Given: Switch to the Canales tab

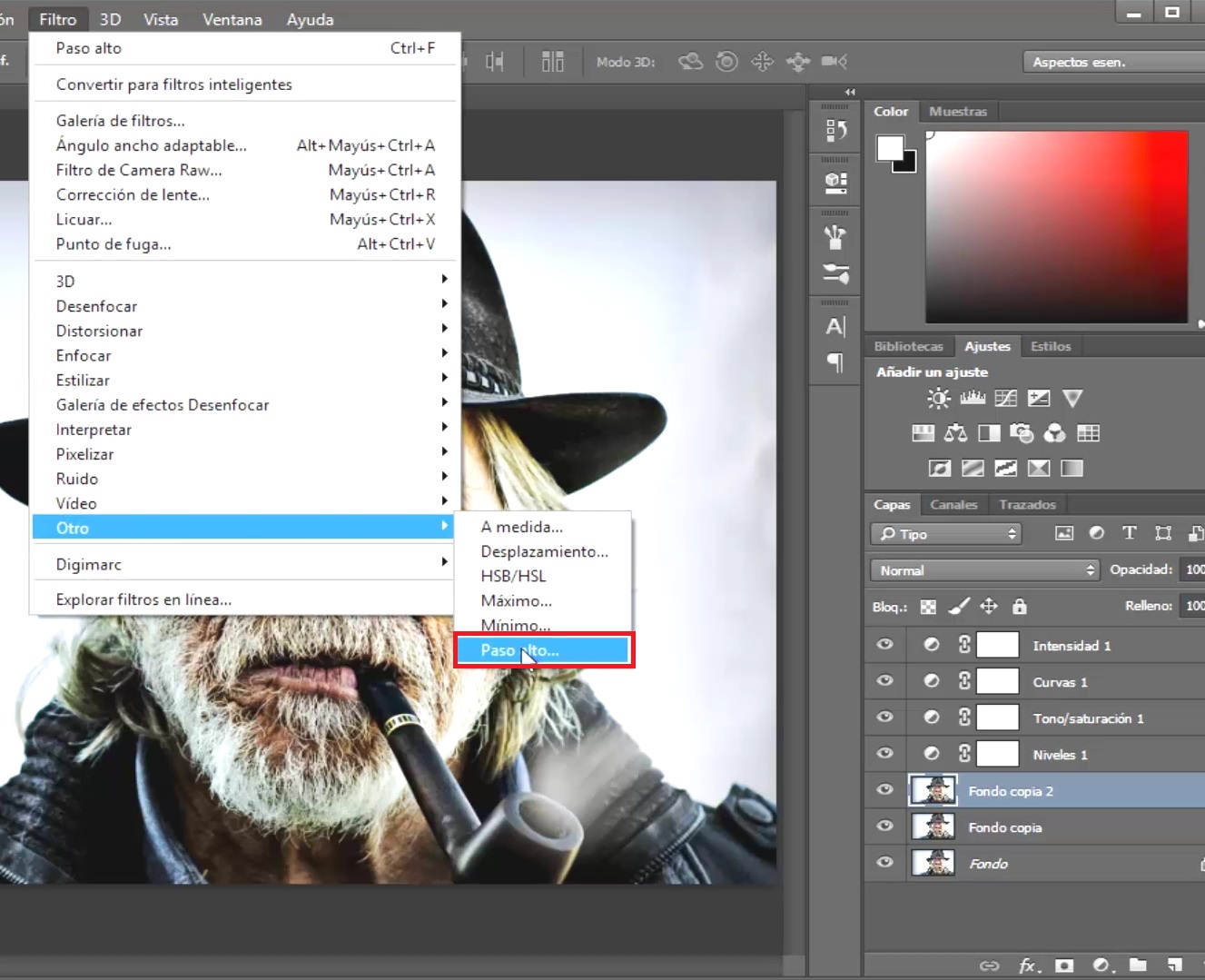Looking at the screenshot, I should point(953,504).
